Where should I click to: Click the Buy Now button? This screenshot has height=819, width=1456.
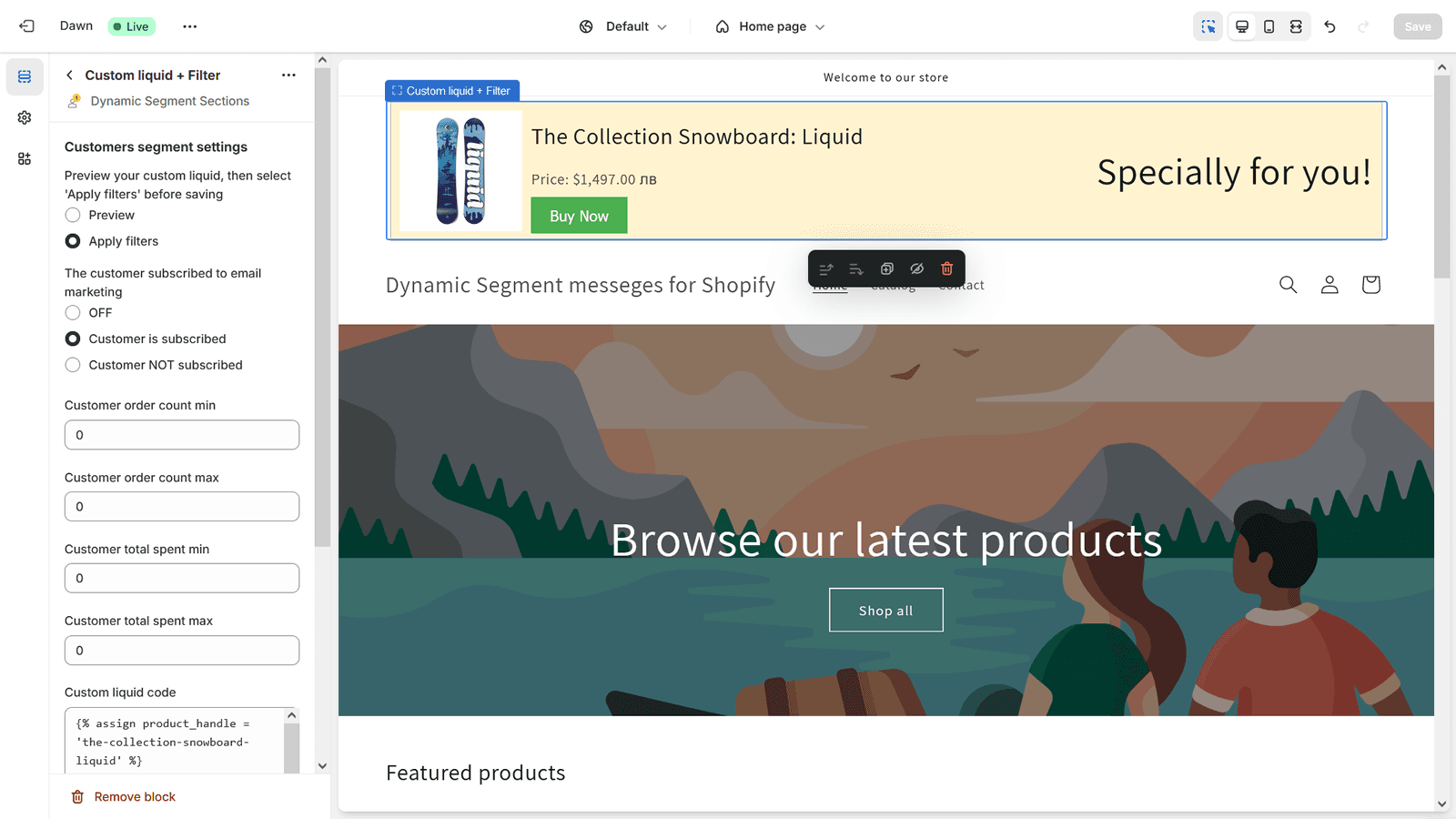pos(579,216)
